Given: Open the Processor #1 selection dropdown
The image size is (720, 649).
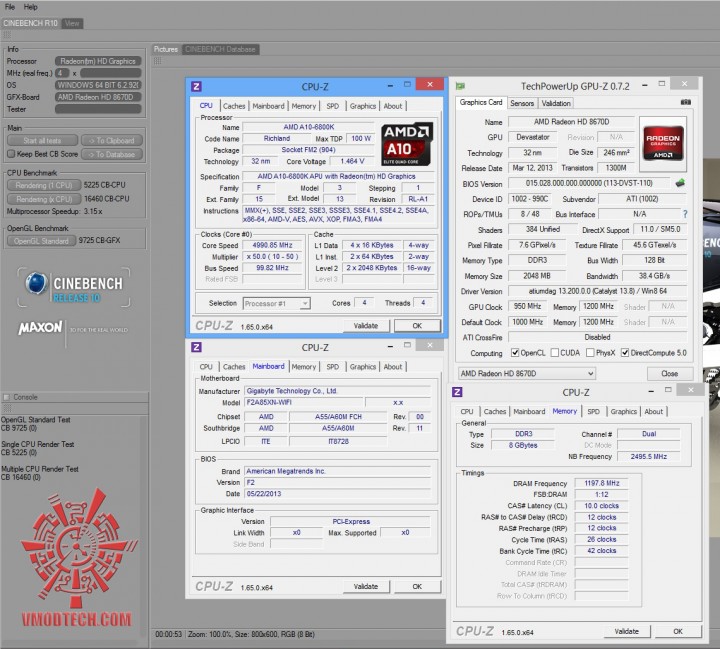Looking at the screenshot, I should 276,304.
